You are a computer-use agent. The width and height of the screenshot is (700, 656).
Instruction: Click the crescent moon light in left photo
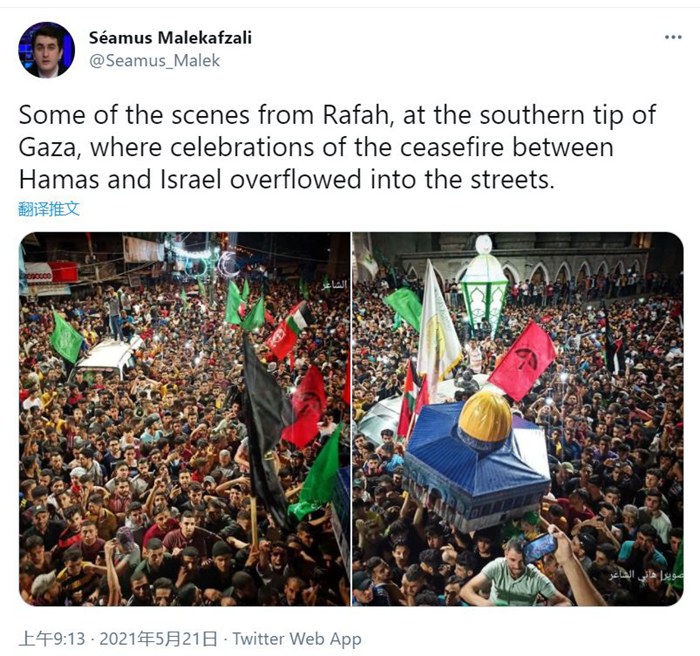228,264
